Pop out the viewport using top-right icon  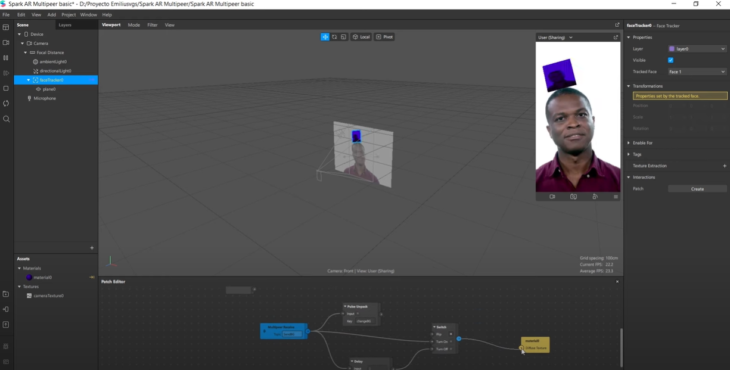pyautogui.click(x=617, y=25)
